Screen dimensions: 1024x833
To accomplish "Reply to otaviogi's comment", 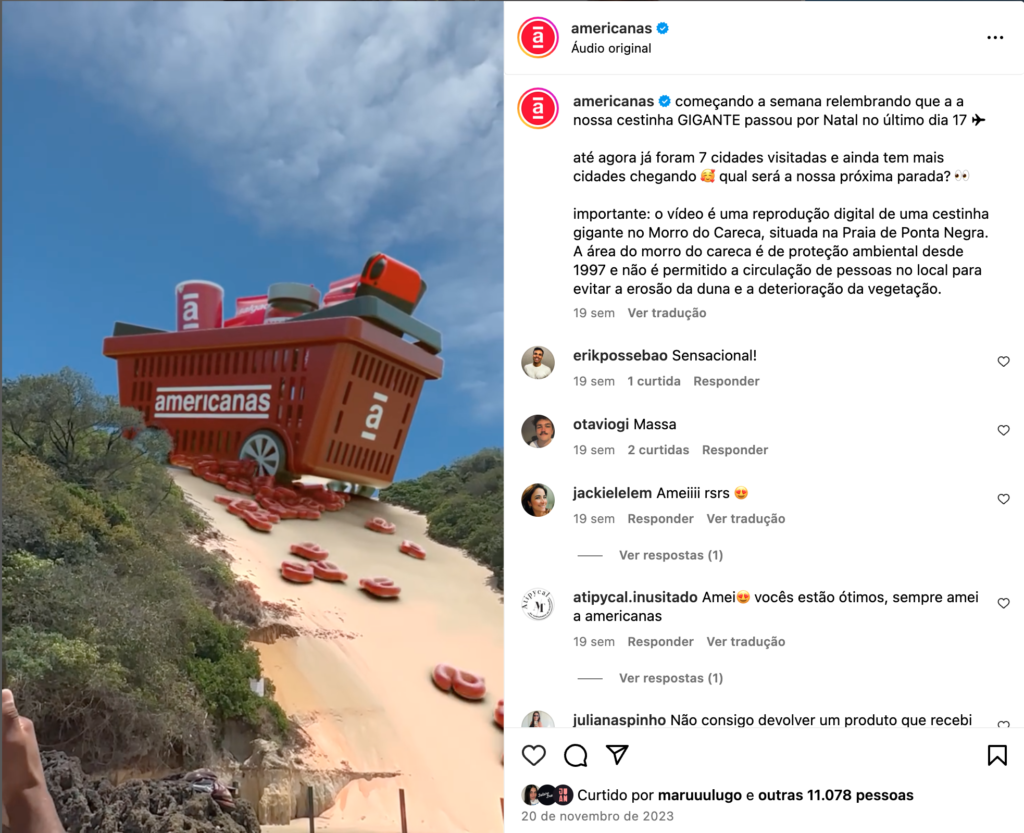I will (735, 450).
